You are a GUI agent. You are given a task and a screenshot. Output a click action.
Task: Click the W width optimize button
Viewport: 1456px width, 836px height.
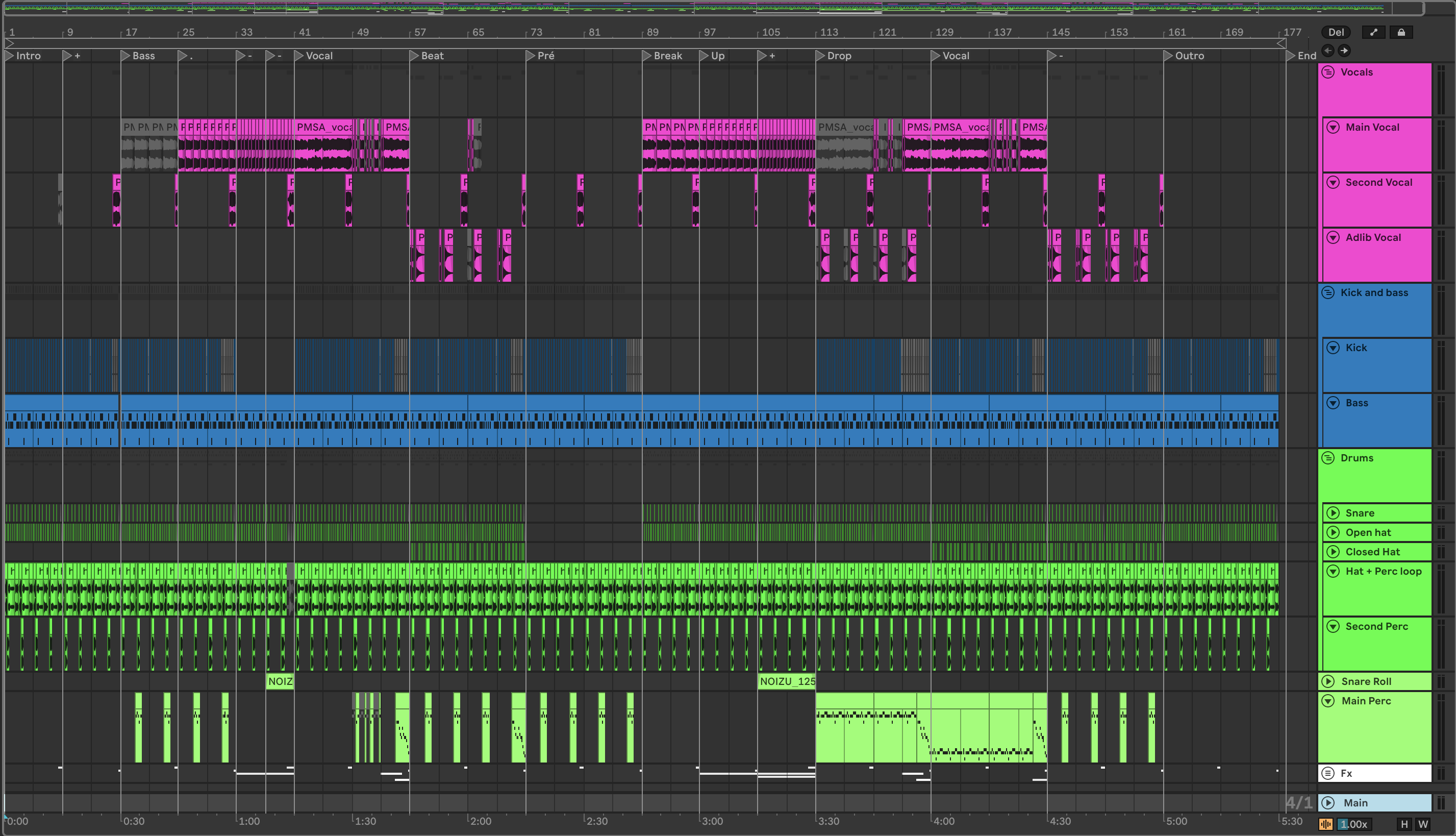coord(1423,824)
